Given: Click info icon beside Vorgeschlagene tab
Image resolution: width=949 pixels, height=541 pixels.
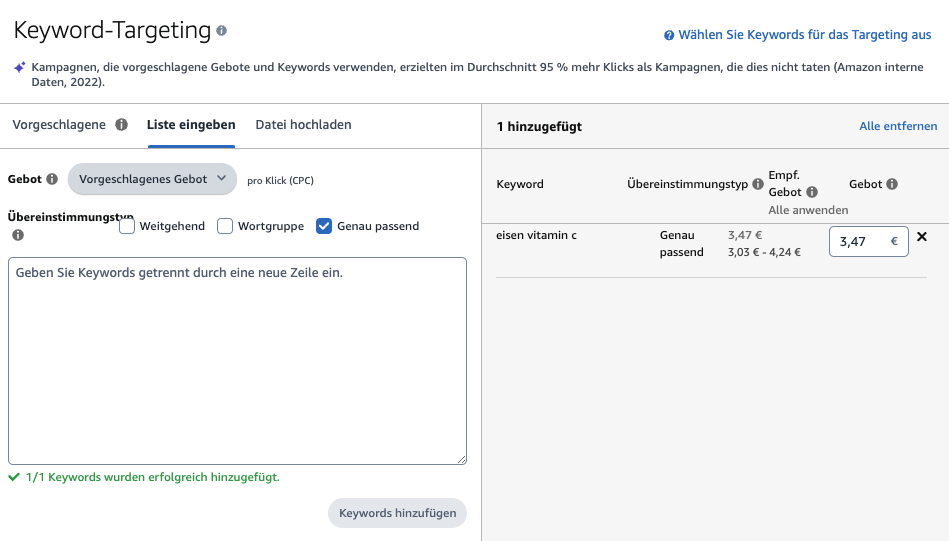Looking at the screenshot, I should point(122,125).
